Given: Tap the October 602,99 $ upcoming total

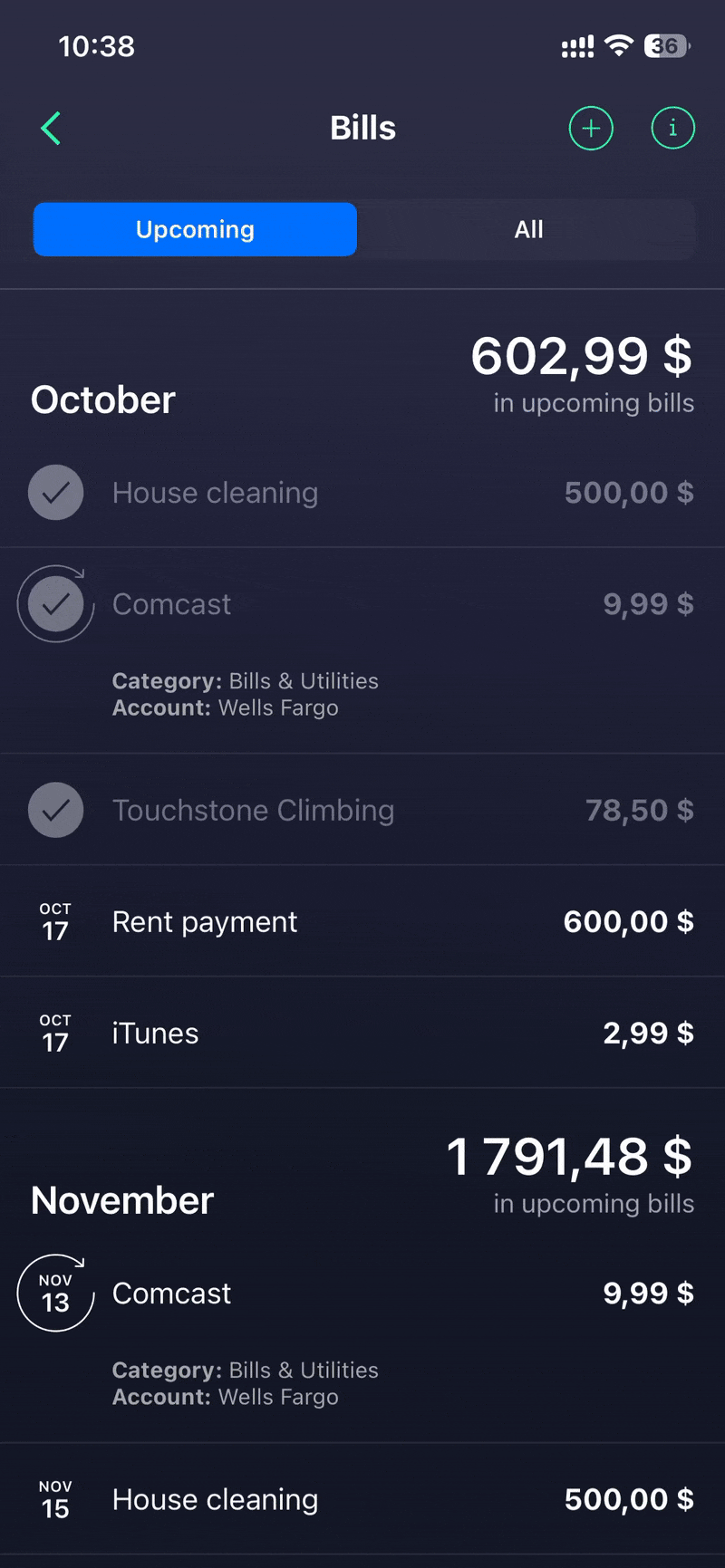Looking at the screenshot, I should click(x=581, y=356).
